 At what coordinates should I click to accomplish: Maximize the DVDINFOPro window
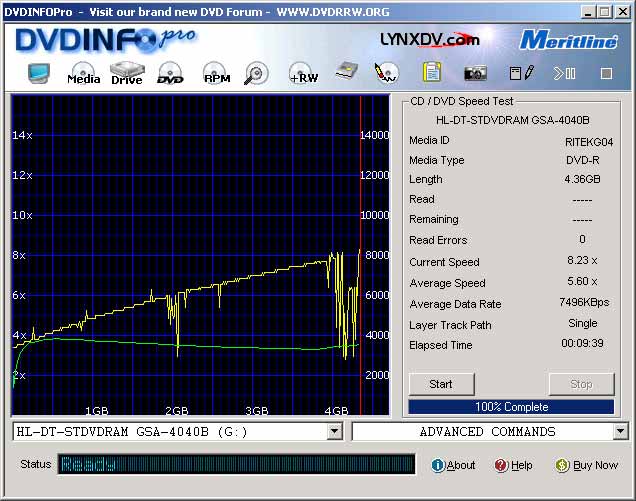tap(605, 12)
